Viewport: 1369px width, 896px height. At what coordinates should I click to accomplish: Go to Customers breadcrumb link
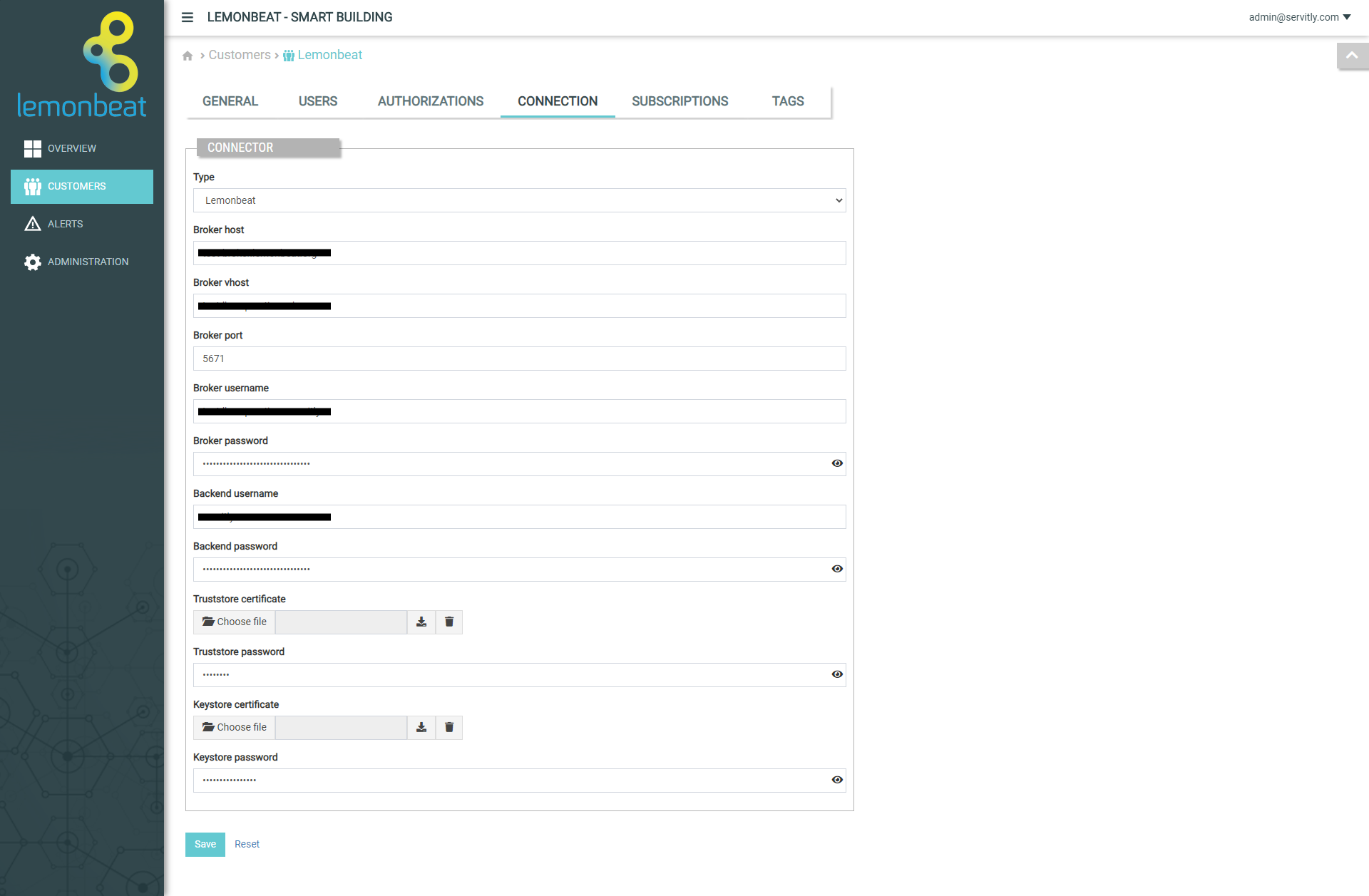240,55
